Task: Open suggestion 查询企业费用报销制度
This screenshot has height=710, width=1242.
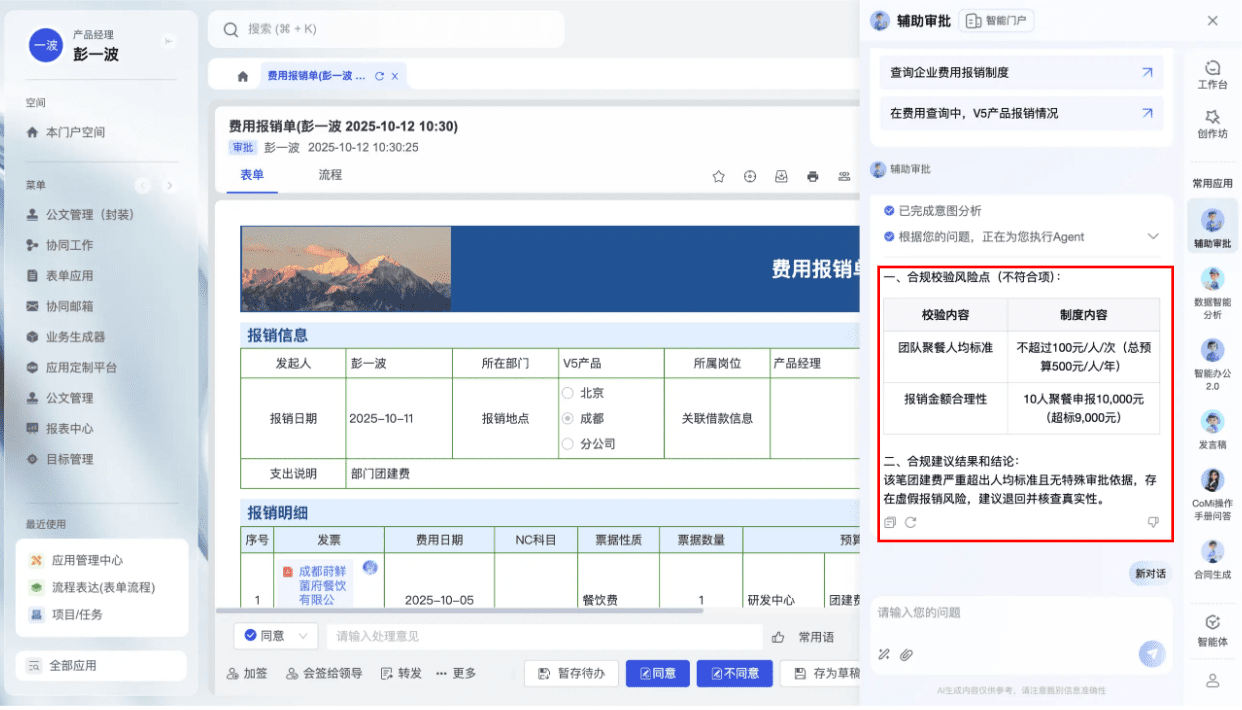Action: [x=1021, y=73]
